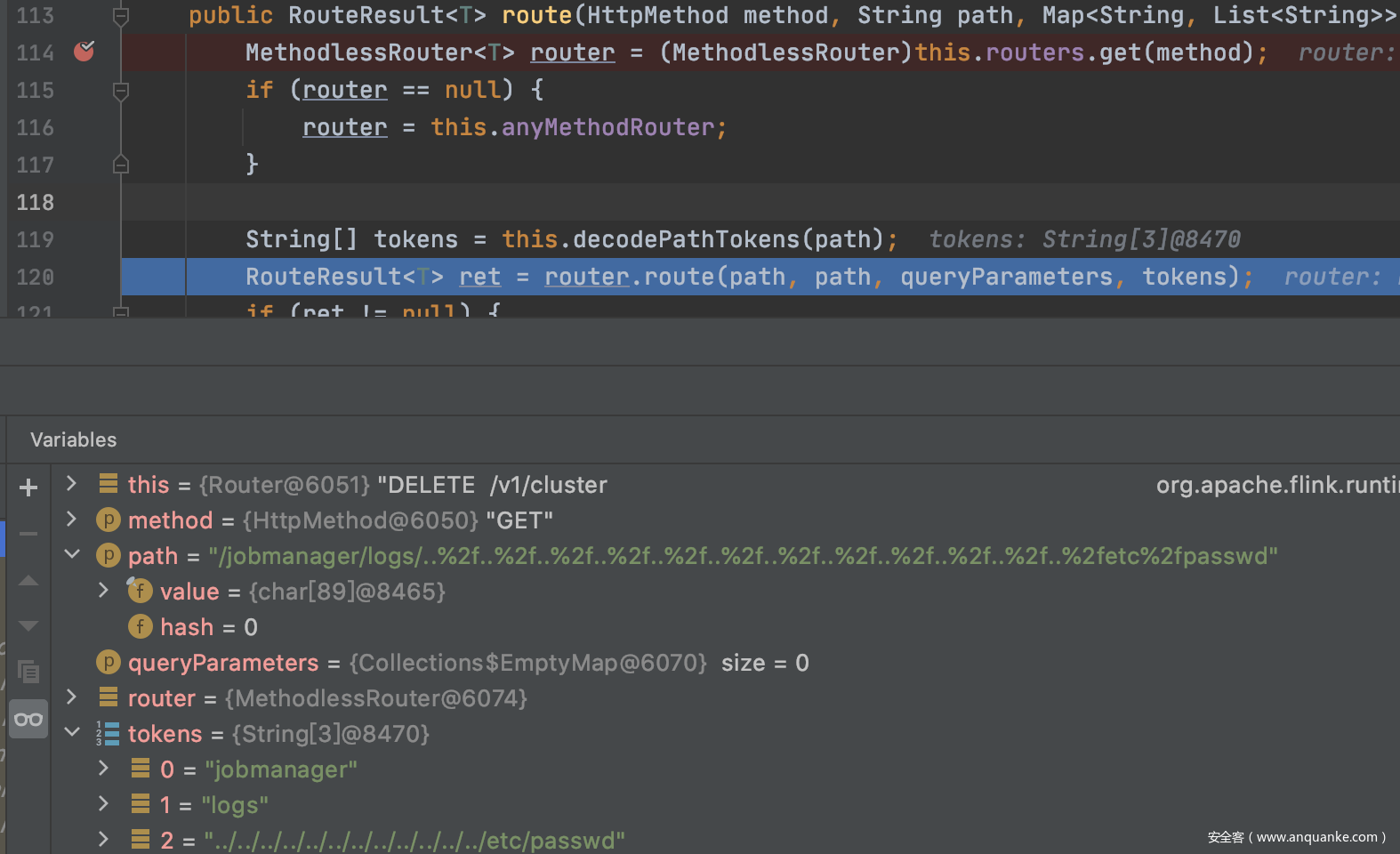Click the New Watch plus icon
The image size is (1400, 854).
(x=28, y=487)
